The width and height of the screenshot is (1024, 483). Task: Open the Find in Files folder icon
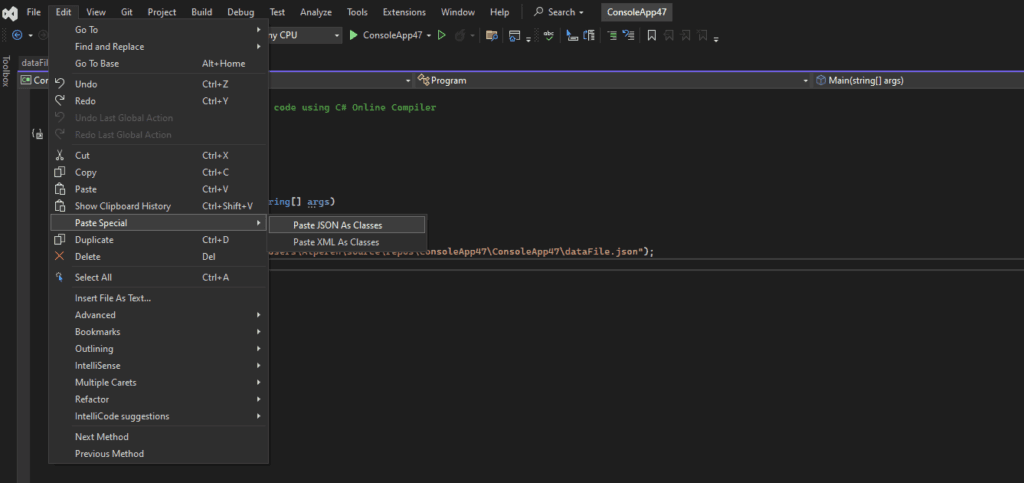492,35
